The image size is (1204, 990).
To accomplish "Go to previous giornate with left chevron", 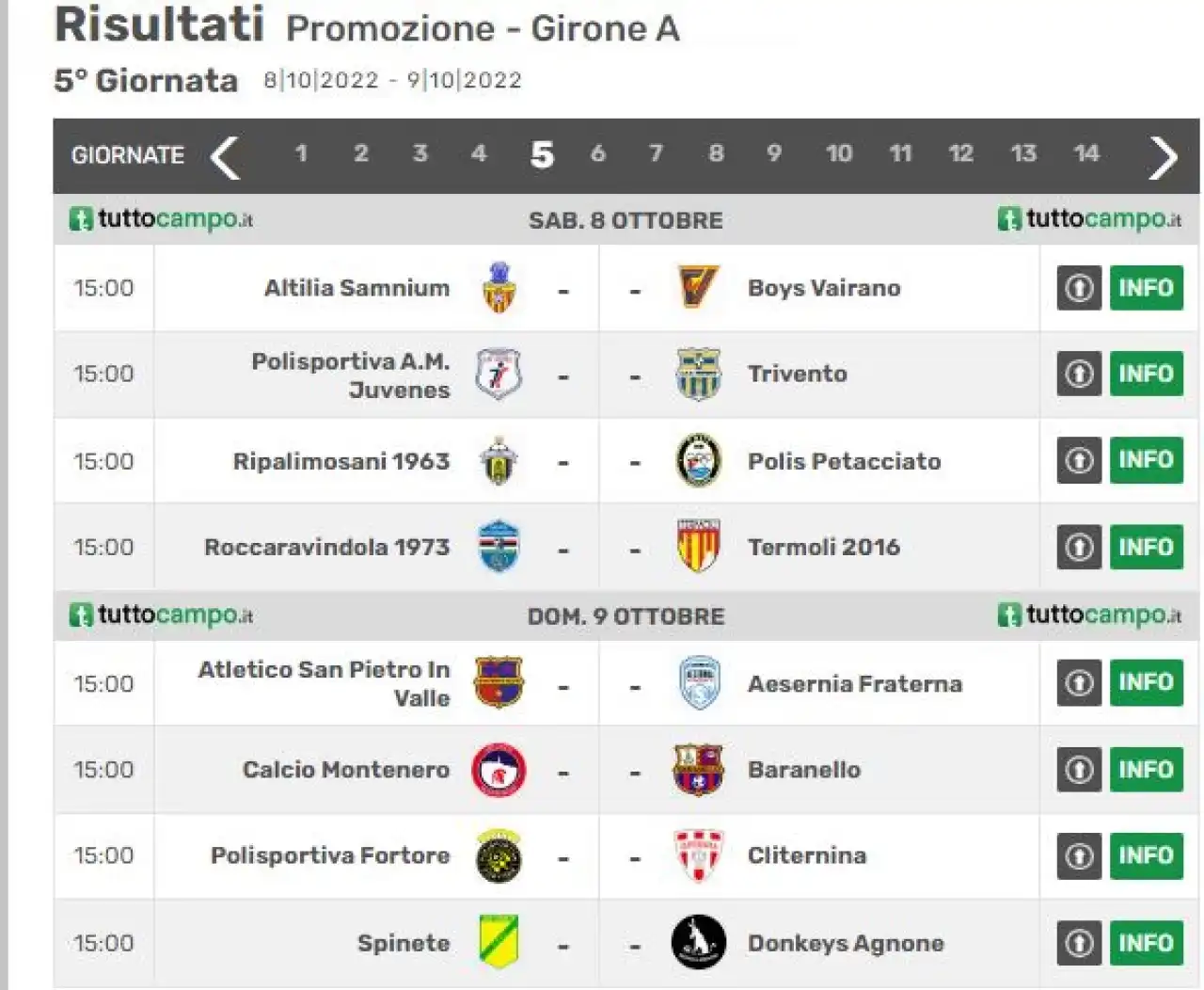I will pos(225,156).
